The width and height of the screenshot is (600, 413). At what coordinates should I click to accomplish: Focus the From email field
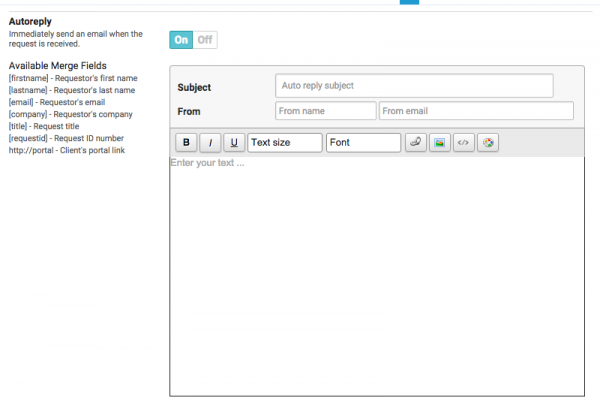(x=476, y=111)
